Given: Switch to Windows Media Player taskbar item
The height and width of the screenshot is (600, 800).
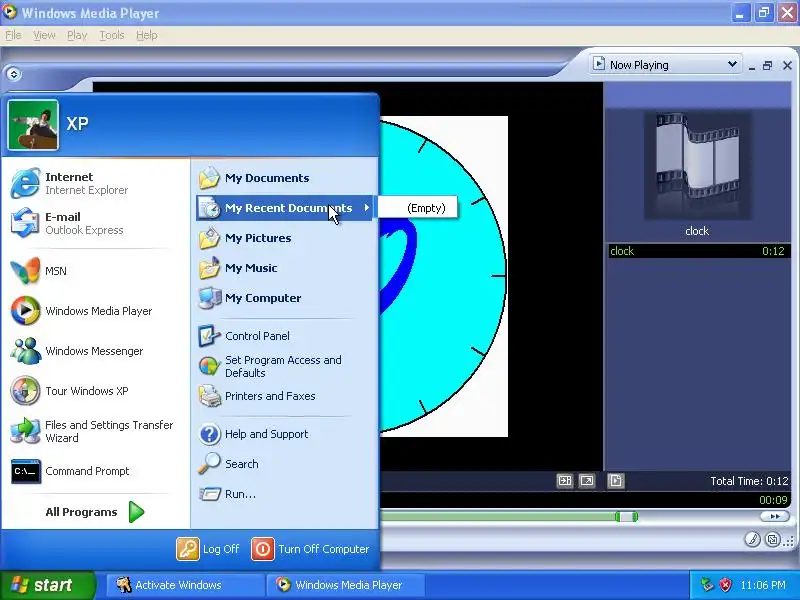Looking at the screenshot, I should [x=345, y=585].
